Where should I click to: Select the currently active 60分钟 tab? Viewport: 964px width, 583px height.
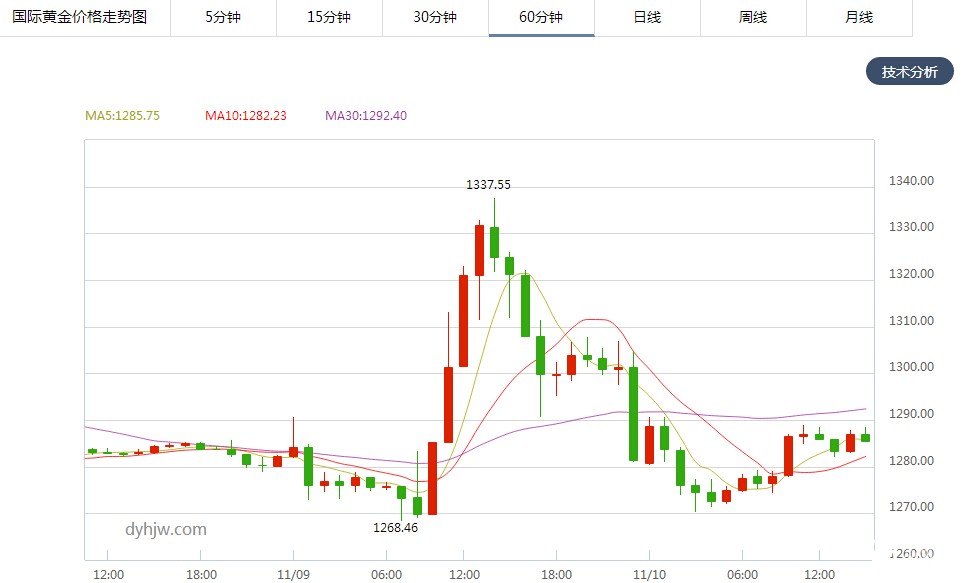point(540,18)
